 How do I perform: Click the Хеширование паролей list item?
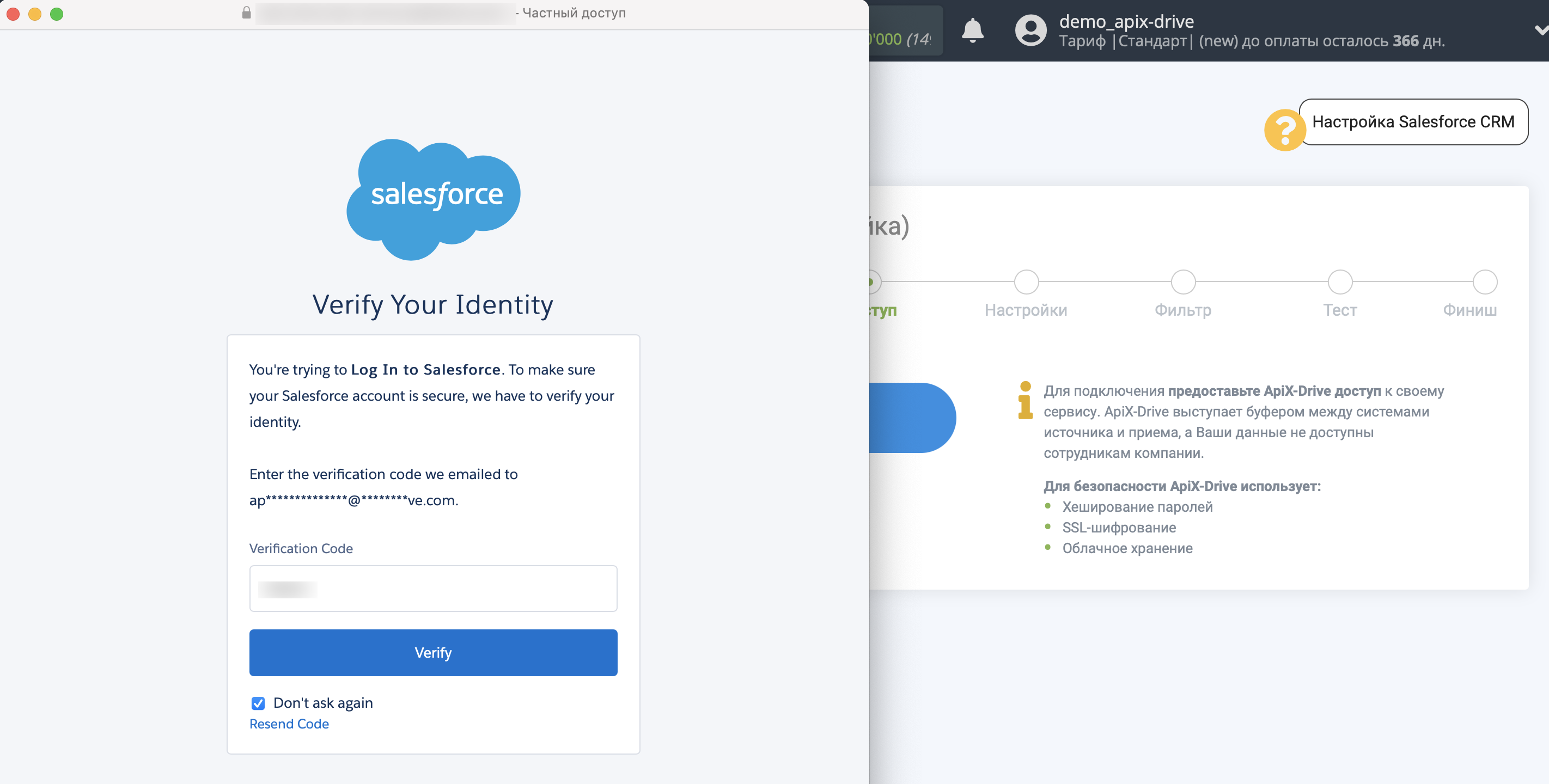pyautogui.click(x=1137, y=507)
